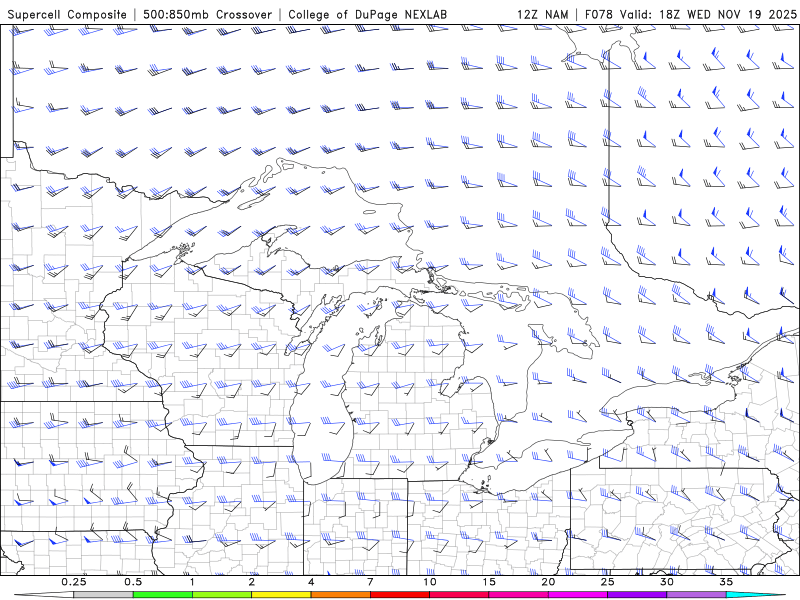Click the '10' legend value
Viewport: 800px width, 600px height.
click(x=430, y=582)
